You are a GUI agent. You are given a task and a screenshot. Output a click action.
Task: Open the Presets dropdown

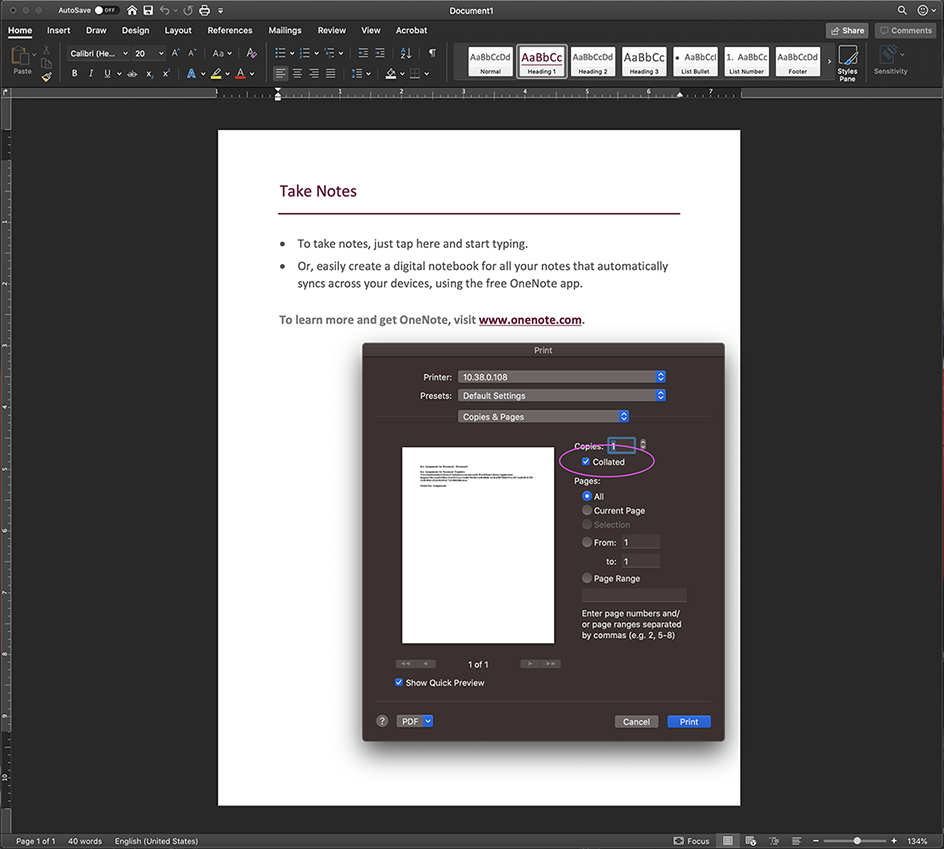[x=561, y=396]
